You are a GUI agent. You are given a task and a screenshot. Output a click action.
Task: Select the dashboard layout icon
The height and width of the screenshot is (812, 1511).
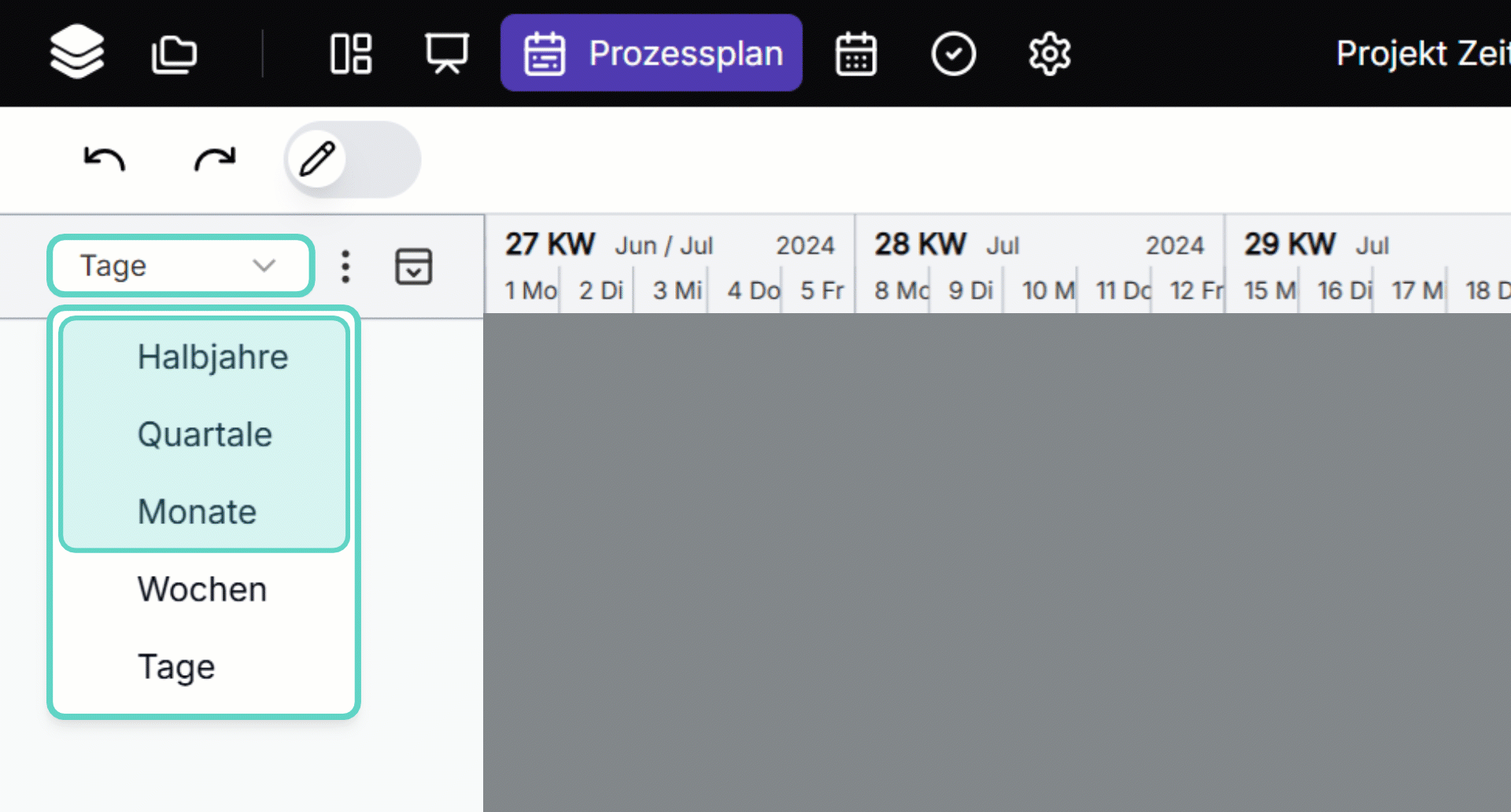click(x=349, y=53)
